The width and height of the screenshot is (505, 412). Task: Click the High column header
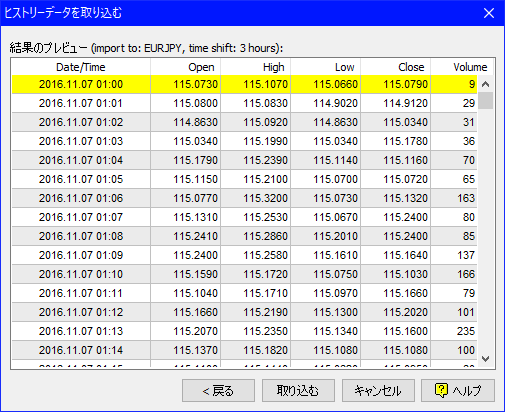[255, 67]
